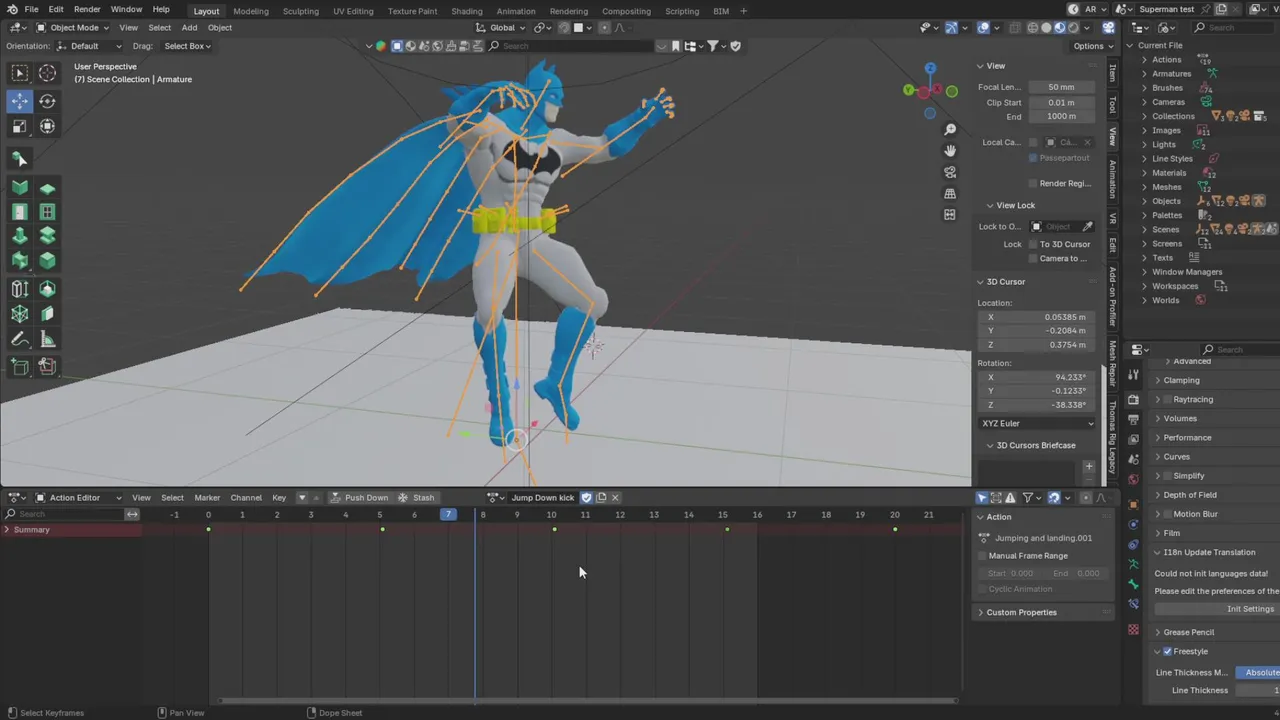1280x720 pixels.
Task: Enable the Render Region checkbox
Action: point(1033,183)
